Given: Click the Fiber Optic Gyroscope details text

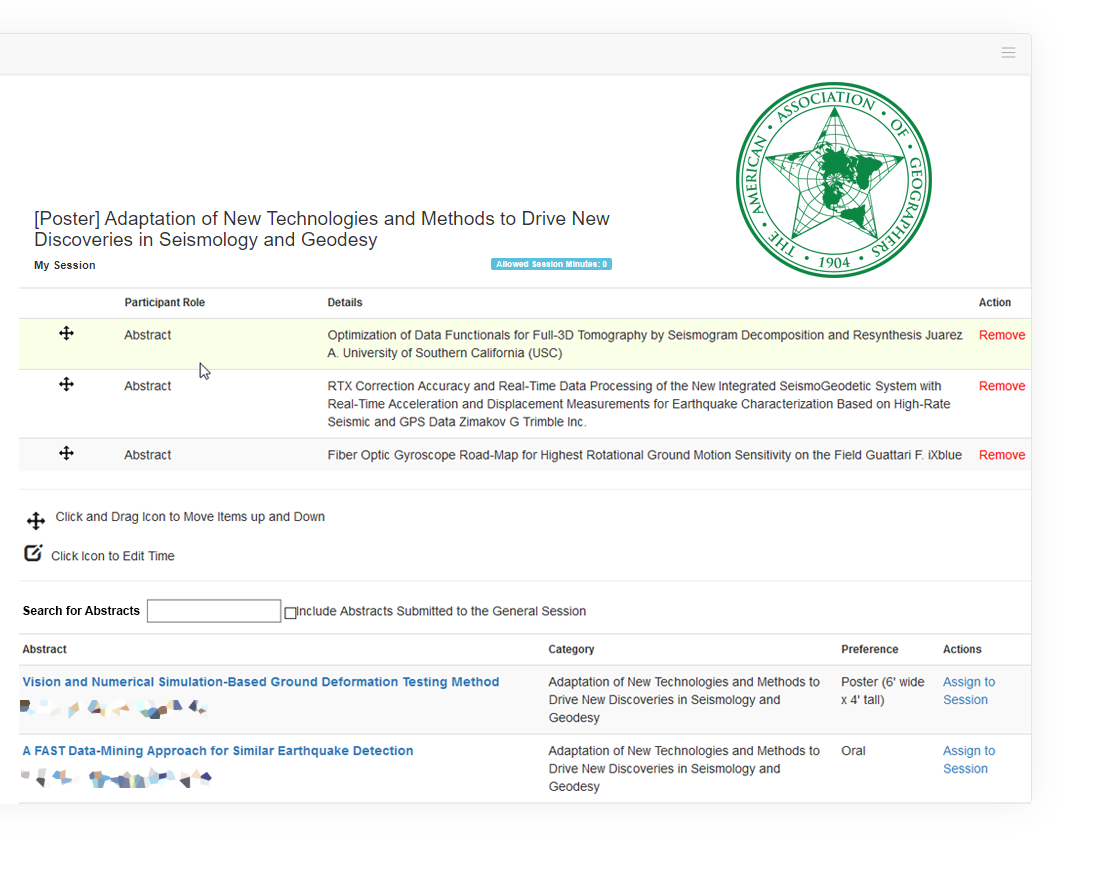Looking at the screenshot, I should [644, 455].
